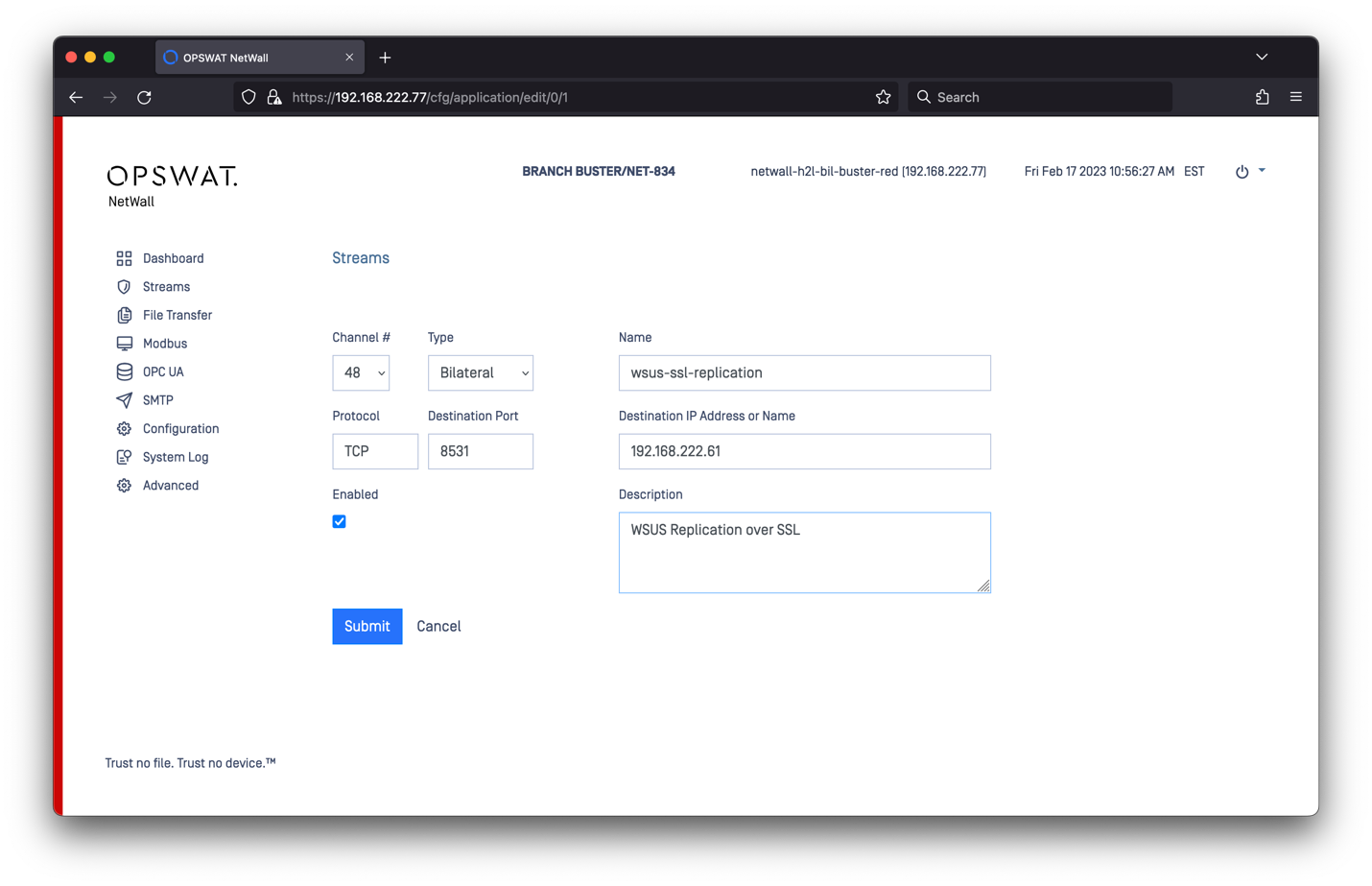Open Advanced in sidebar

pos(171,486)
